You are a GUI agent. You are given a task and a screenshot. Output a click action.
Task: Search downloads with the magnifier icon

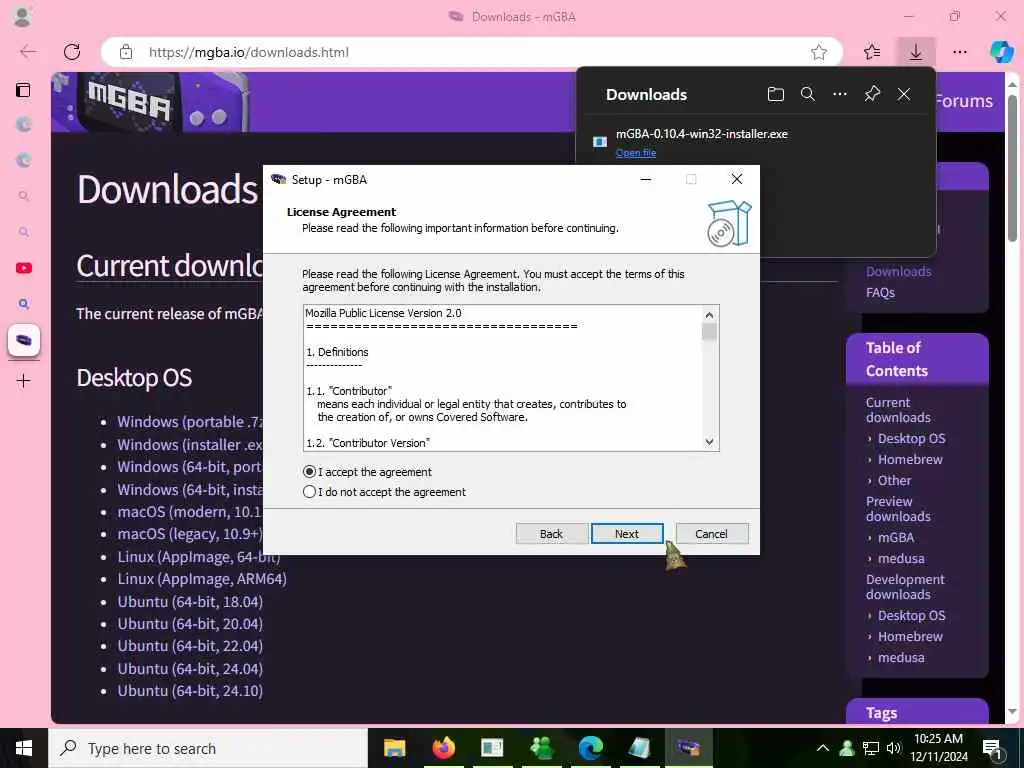click(x=808, y=94)
